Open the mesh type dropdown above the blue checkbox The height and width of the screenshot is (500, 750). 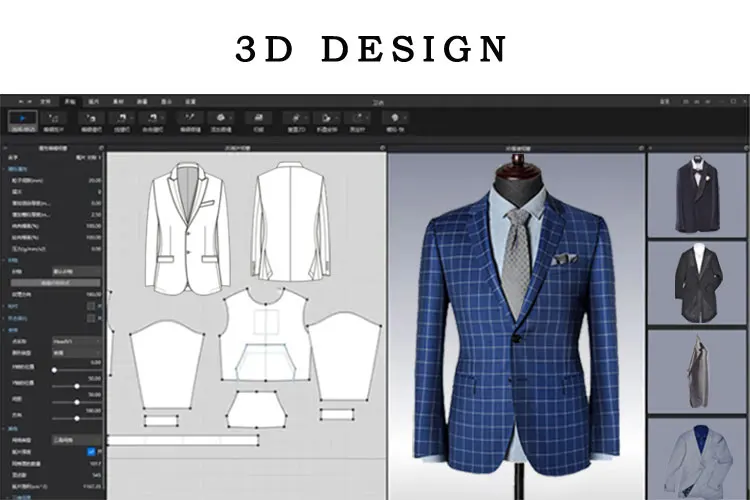click(77, 440)
